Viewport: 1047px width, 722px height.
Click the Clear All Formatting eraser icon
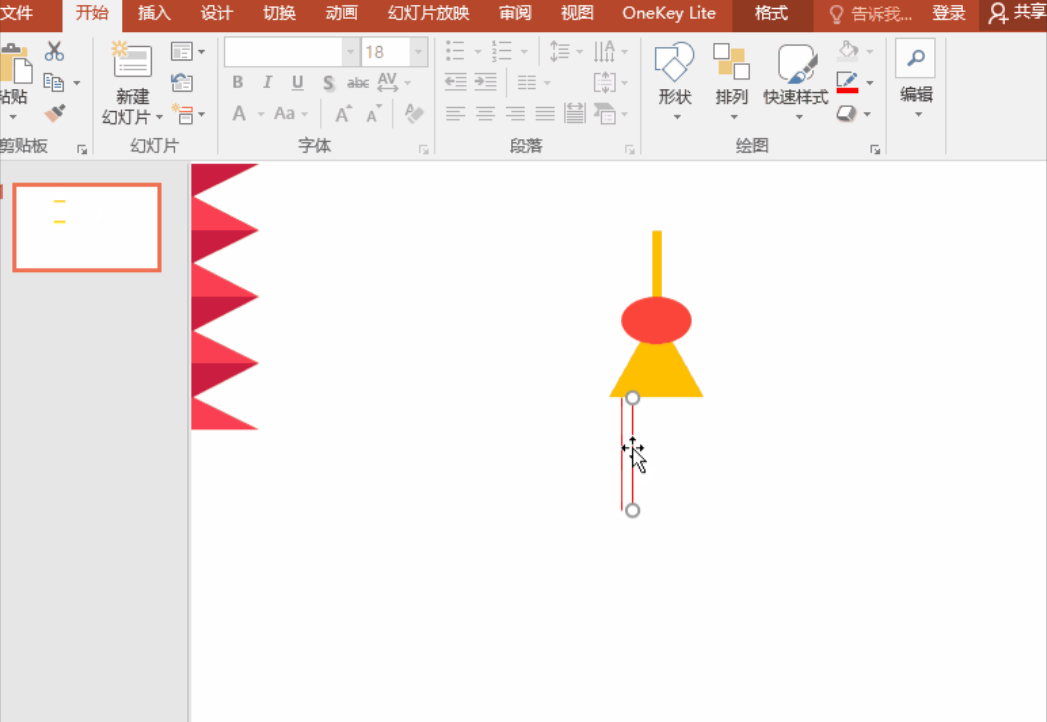(414, 114)
